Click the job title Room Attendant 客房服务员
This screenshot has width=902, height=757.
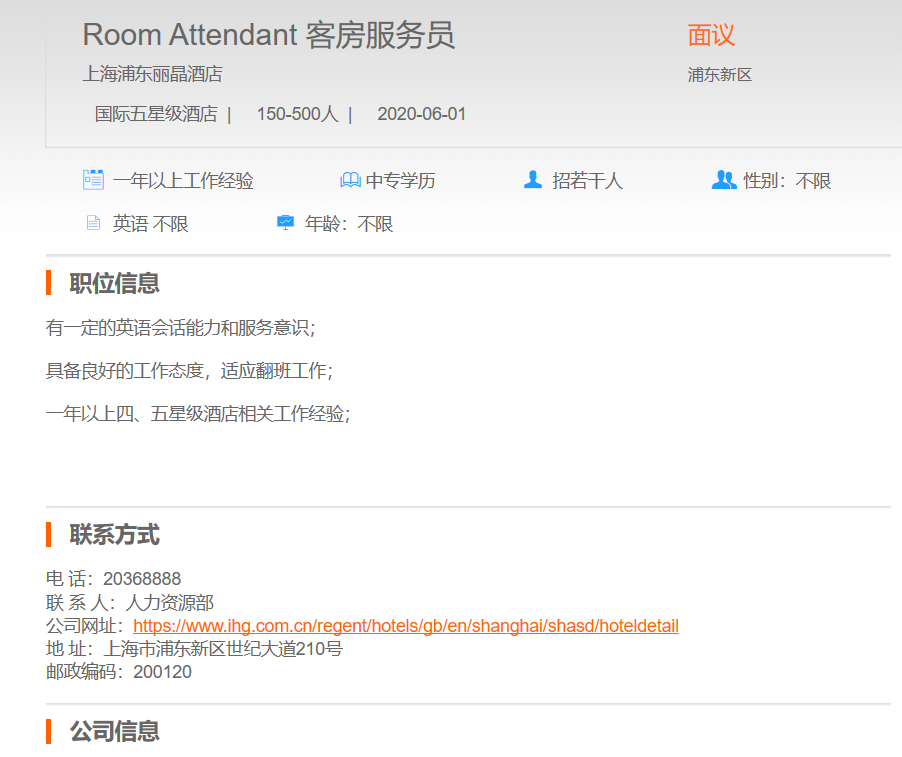pyautogui.click(x=268, y=35)
